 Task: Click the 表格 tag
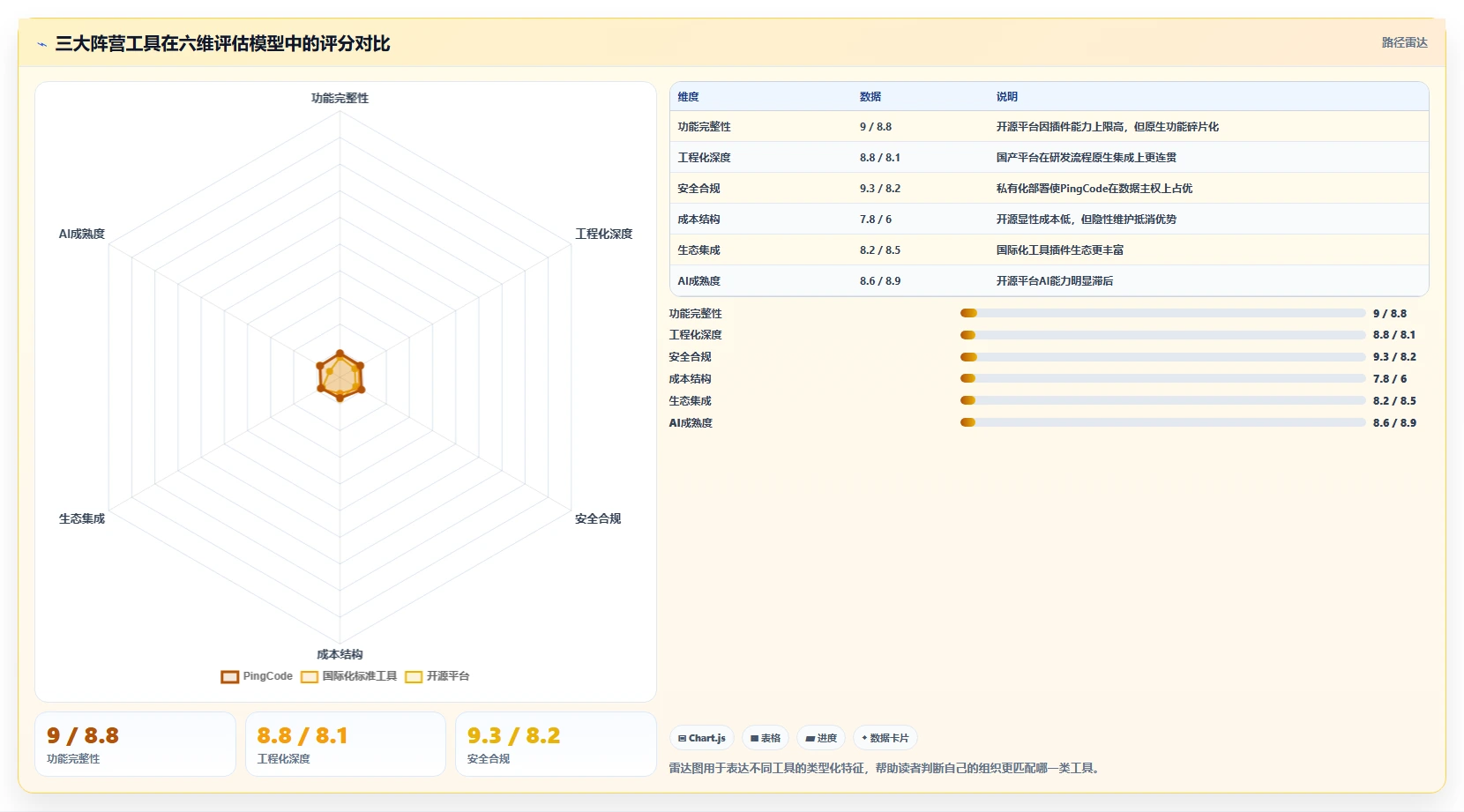[766, 738]
